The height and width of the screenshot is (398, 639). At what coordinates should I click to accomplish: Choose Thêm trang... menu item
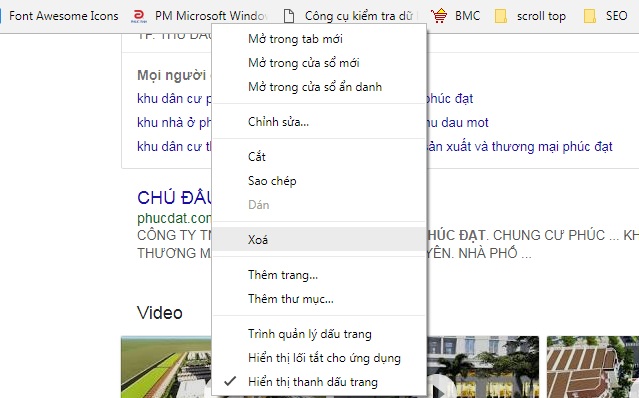coord(319,275)
